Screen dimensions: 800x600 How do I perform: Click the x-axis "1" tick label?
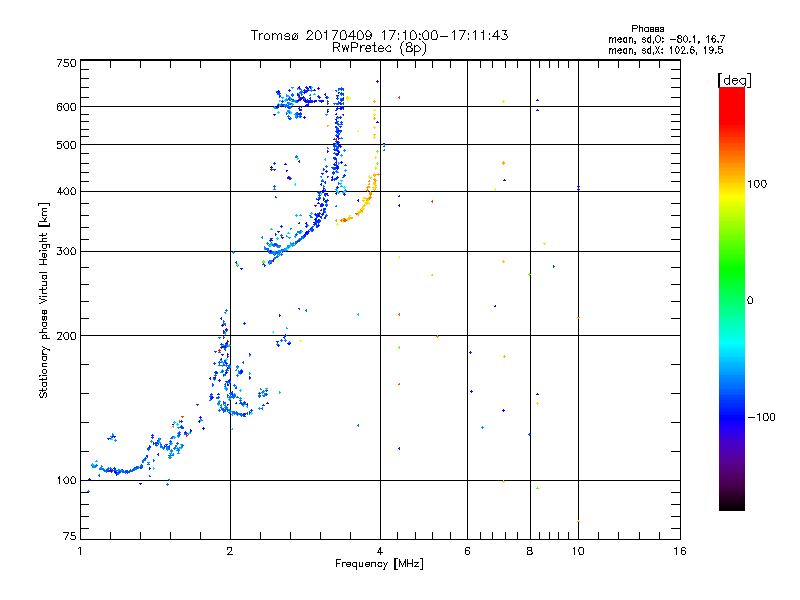pyautogui.click(x=80, y=551)
